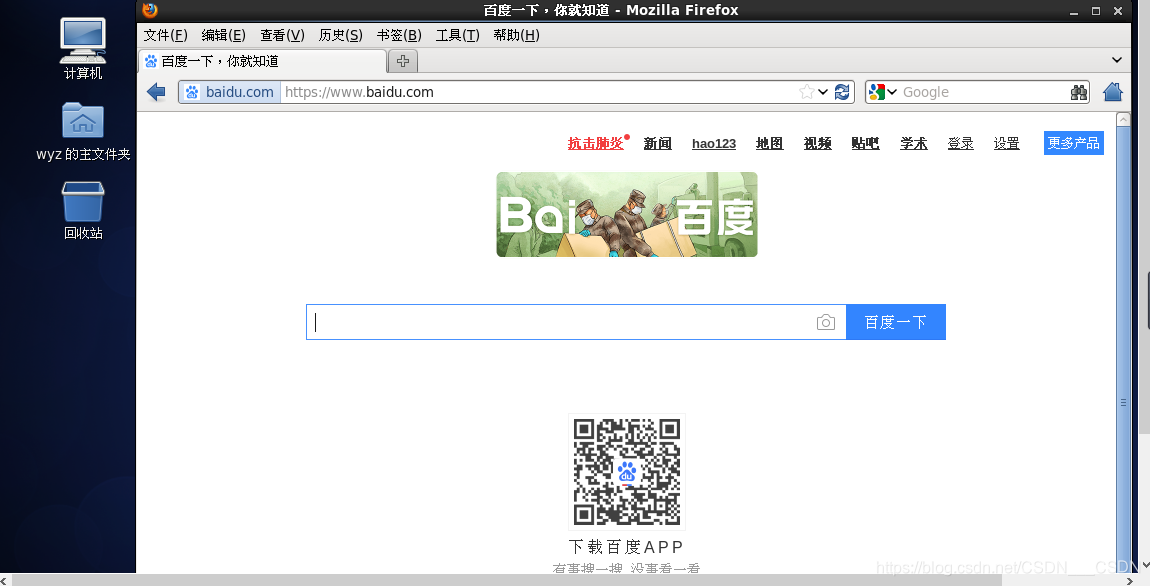Open the 书签(B) menu
Image resolution: width=1150 pixels, height=586 pixels.
coord(399,35)
